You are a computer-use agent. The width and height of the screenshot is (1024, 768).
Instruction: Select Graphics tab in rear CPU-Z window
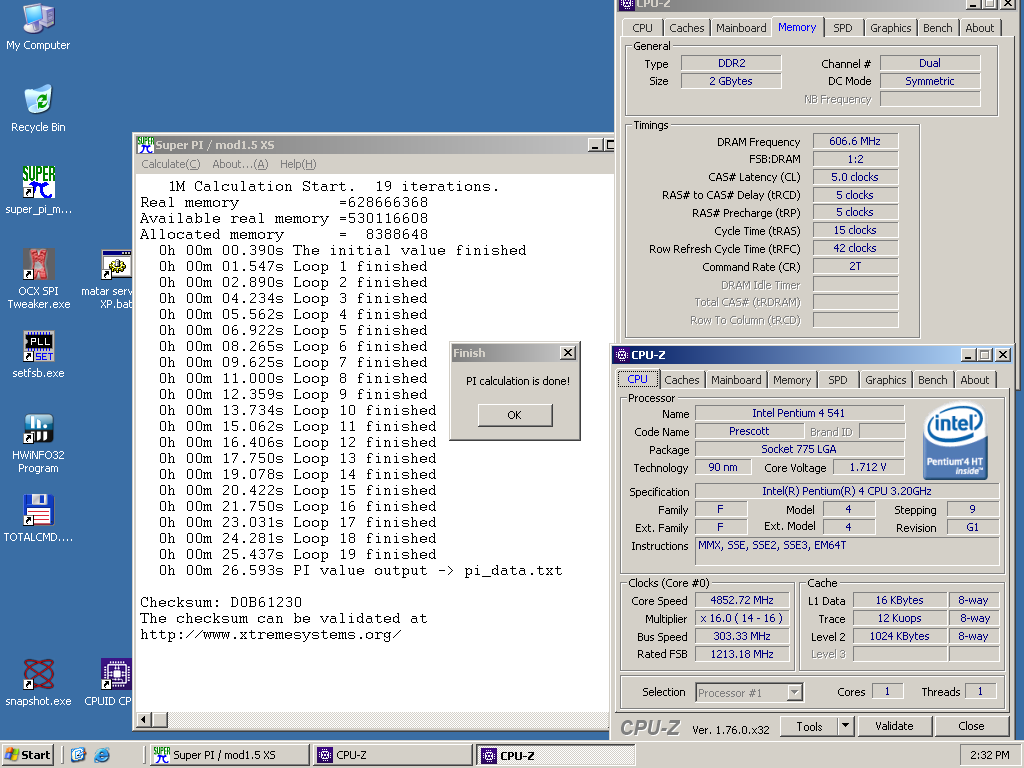pyautogui.click(x=891, y=28)
